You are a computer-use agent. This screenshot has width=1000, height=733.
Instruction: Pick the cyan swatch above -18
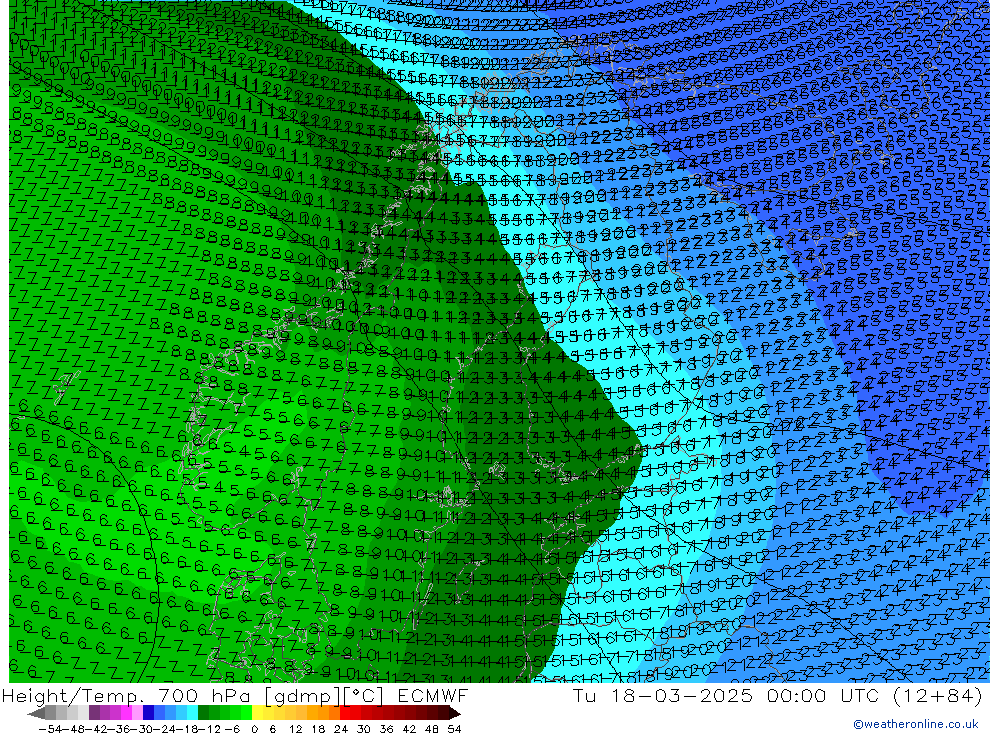point(193,713)
